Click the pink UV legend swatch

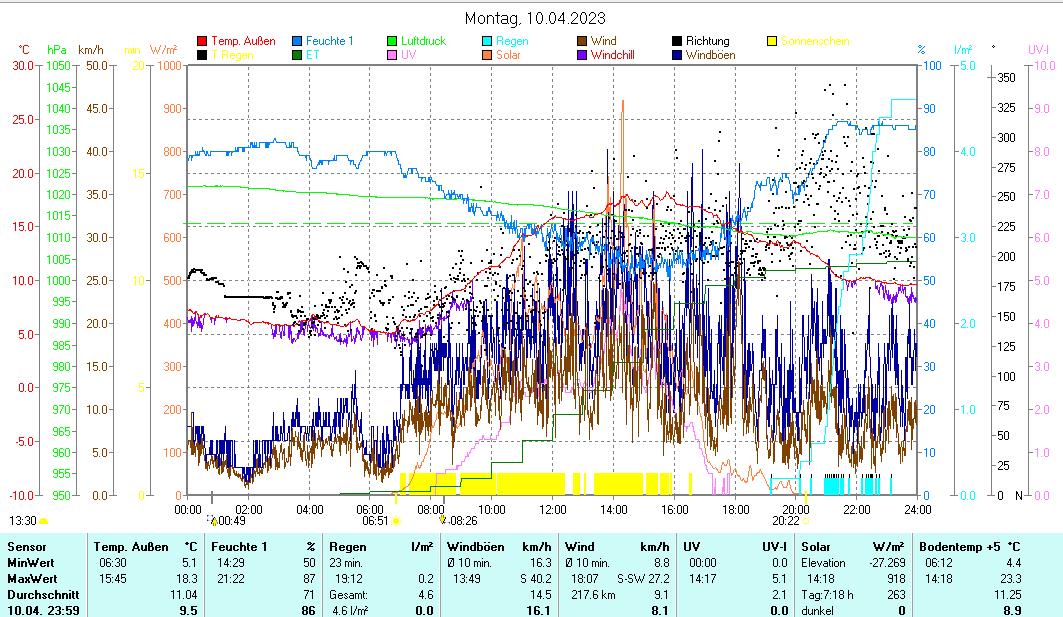coord(393,55)
